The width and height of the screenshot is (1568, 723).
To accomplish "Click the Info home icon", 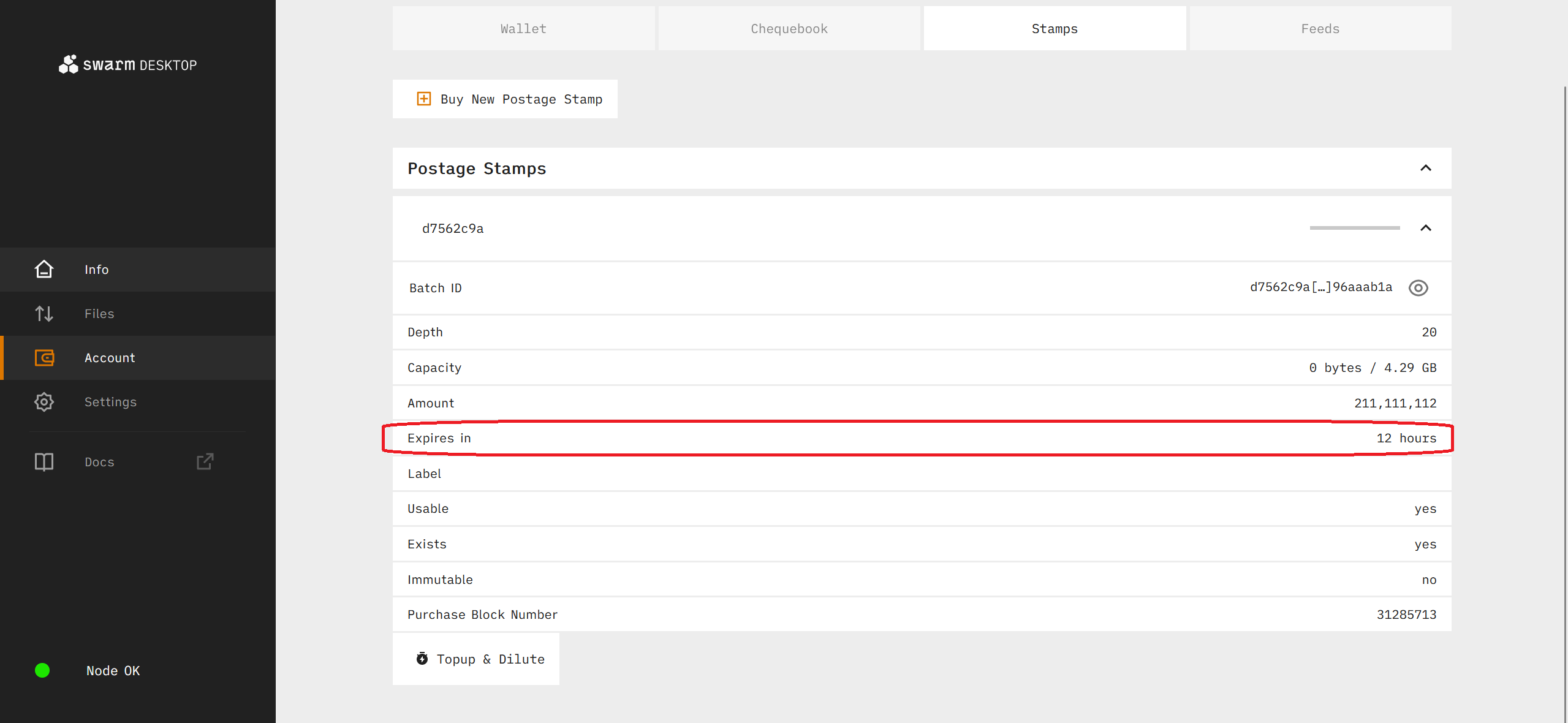I will (x=44, y=270).
